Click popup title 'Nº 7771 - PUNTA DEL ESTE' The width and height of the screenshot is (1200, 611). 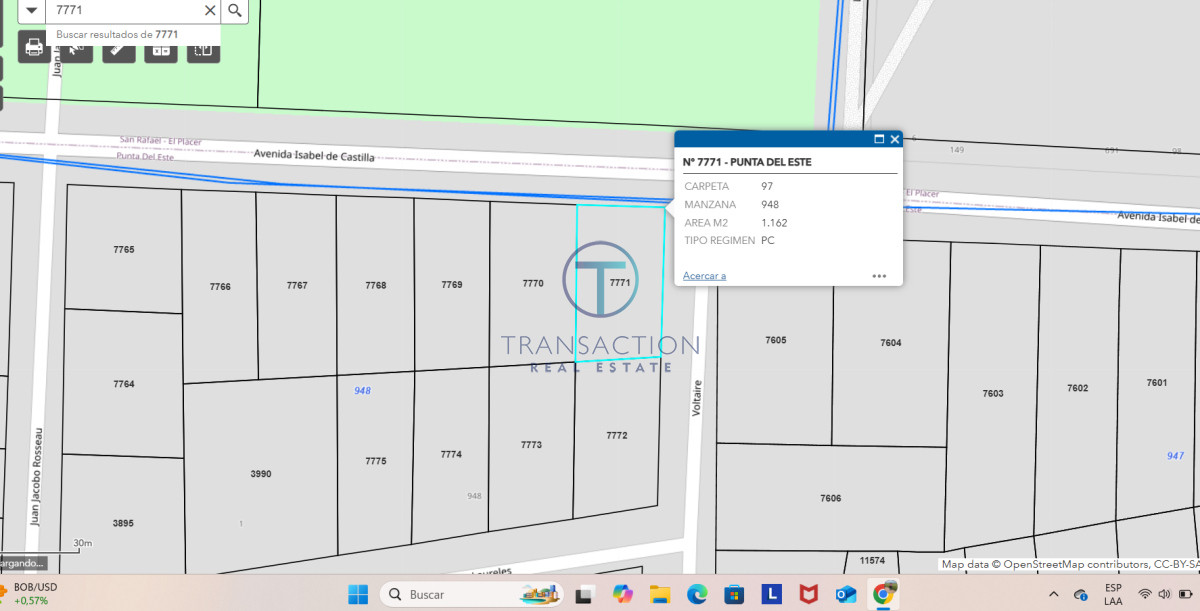point(747,162)
